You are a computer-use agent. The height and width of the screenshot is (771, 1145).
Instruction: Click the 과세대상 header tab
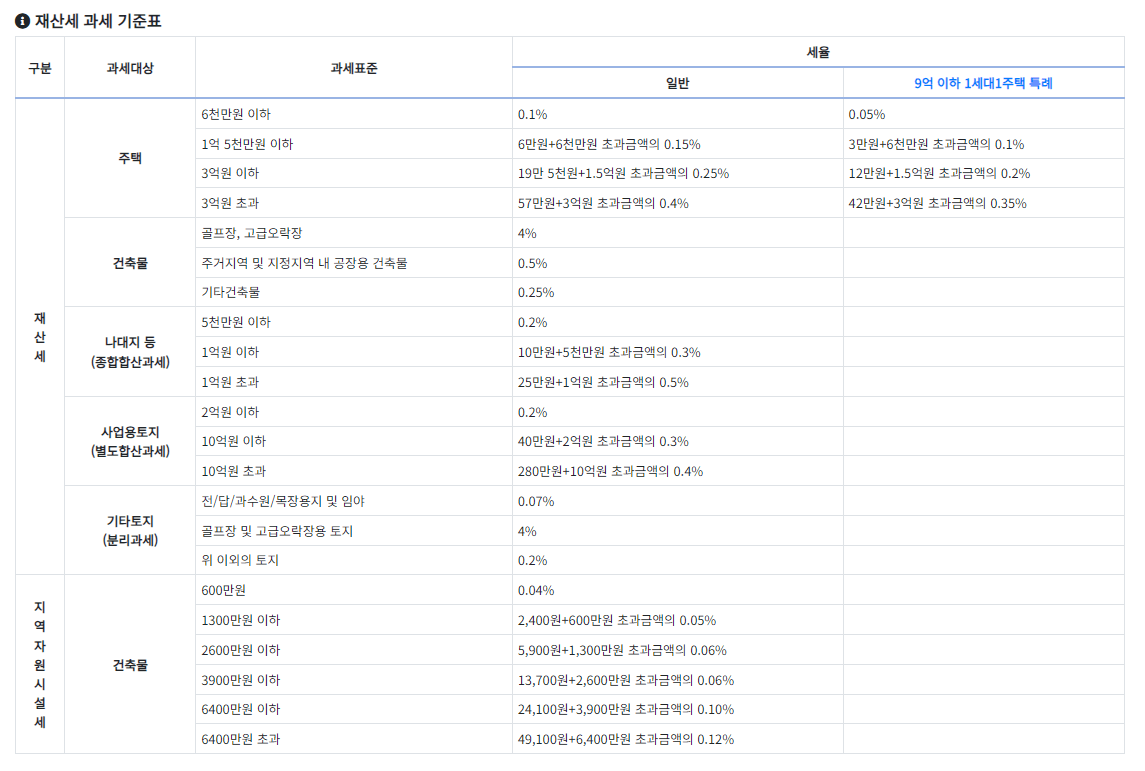coord(130,67)
